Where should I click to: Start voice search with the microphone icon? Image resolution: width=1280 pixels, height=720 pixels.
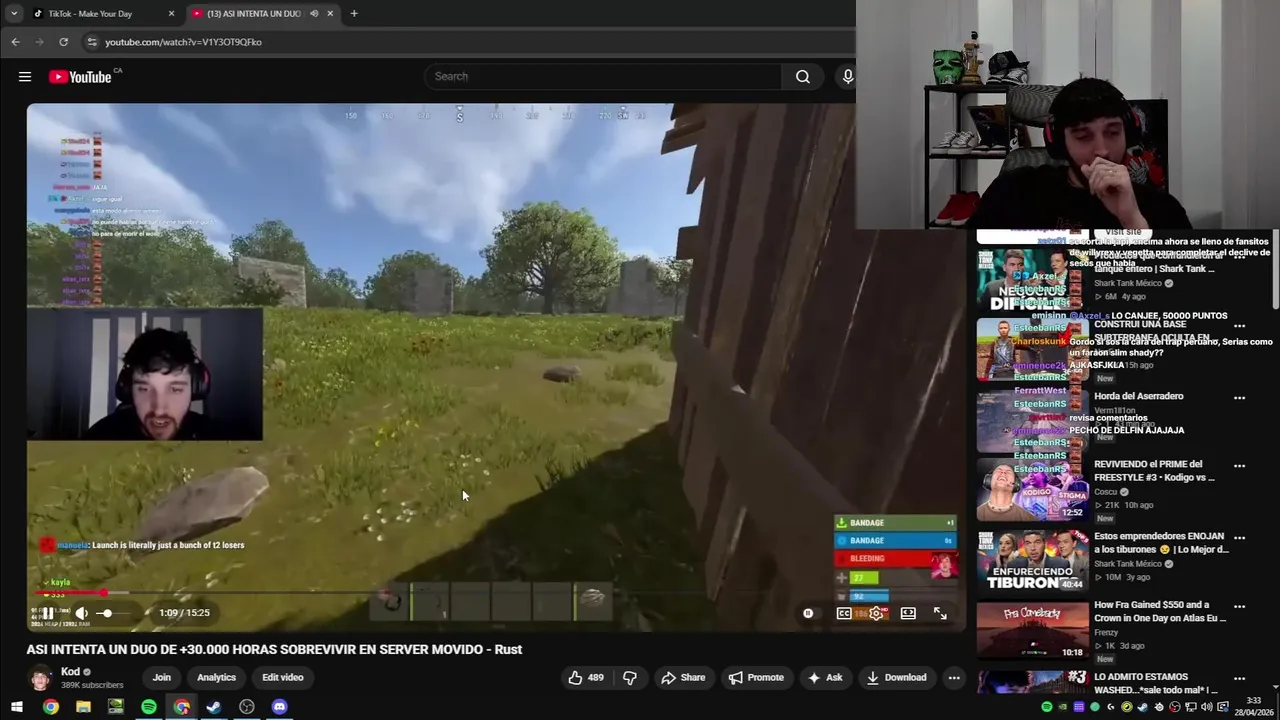(x=847, y=77)
